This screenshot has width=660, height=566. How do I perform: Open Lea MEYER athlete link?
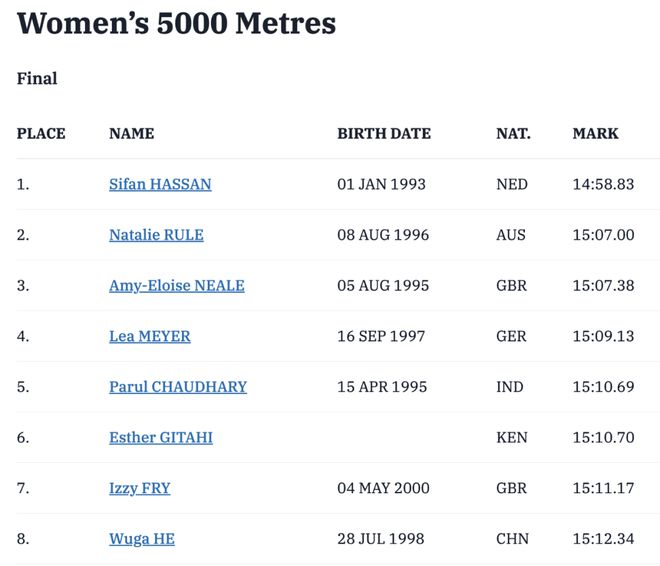(x=149, y=336)
